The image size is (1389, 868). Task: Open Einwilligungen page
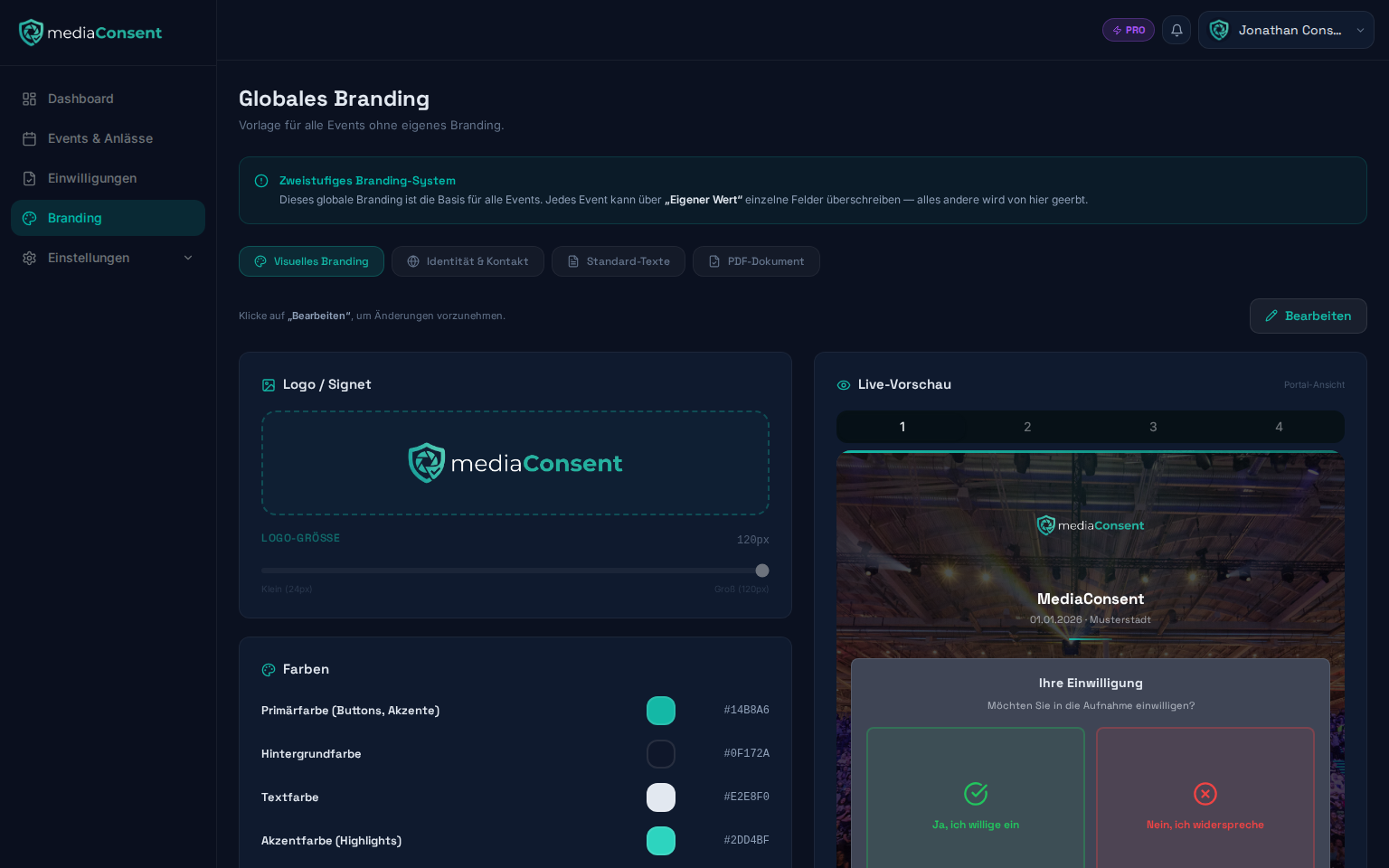point(108,178)
